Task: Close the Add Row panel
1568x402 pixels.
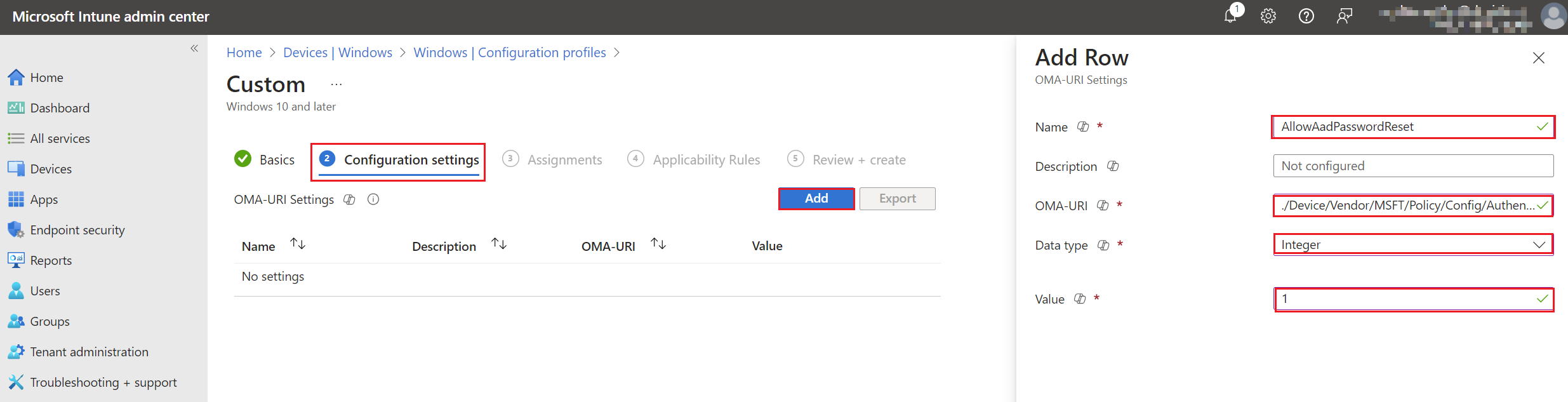Action: pyautogui.click(x=1539, y=58)
